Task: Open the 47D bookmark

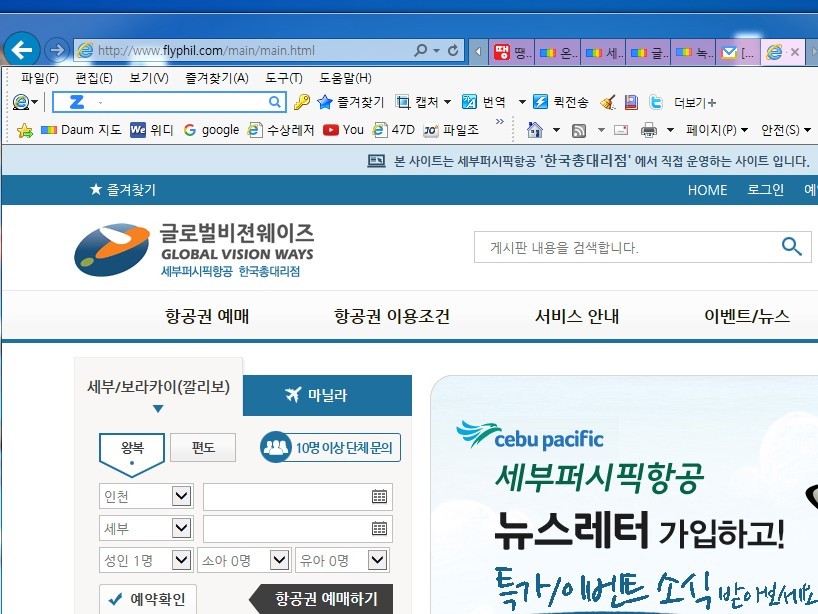Action: pyautogui.click(x=393, y=129)
